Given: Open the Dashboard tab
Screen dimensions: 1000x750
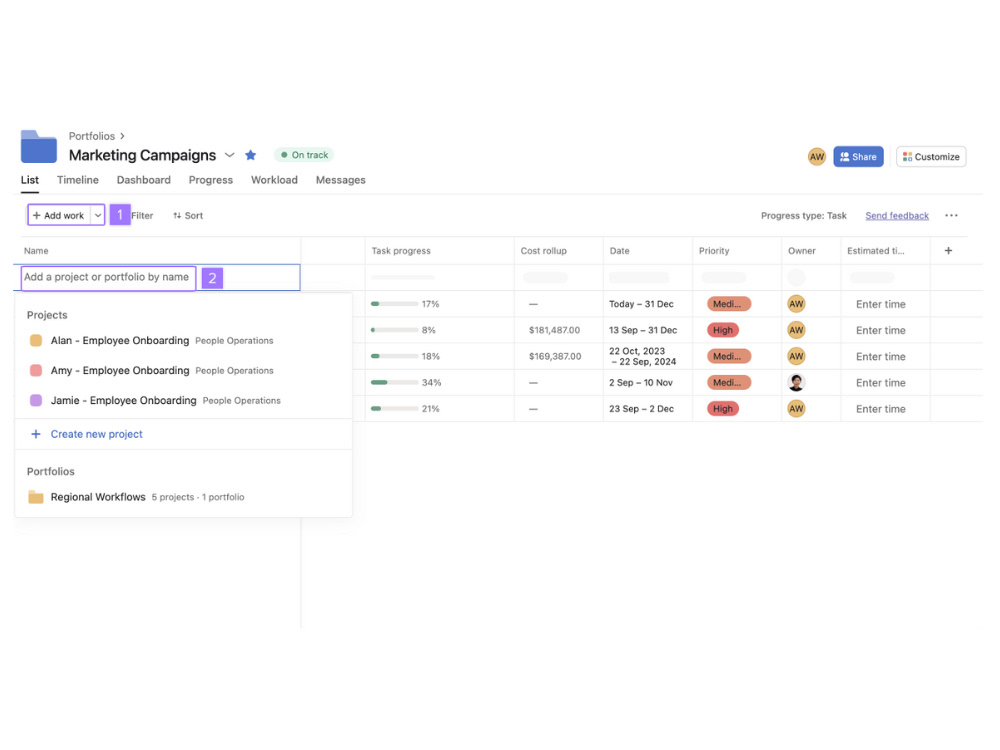Looking at the screenshot, I should tap(143, 180).
